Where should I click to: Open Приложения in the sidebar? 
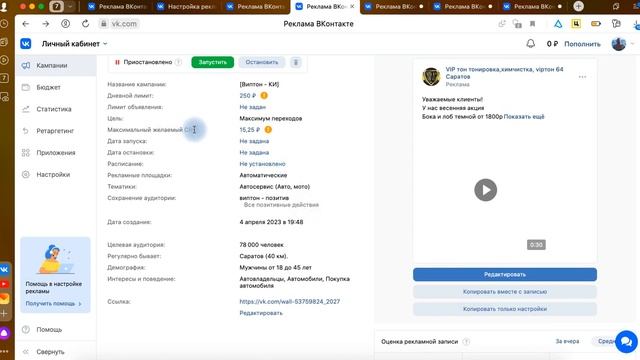56,153
